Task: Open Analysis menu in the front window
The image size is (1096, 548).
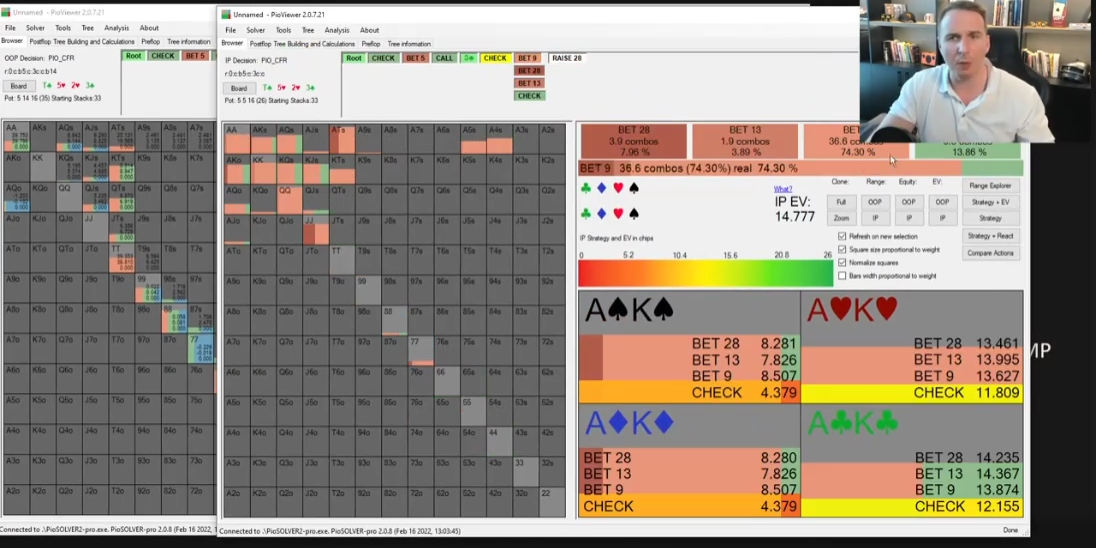Action: coord(336,30)
